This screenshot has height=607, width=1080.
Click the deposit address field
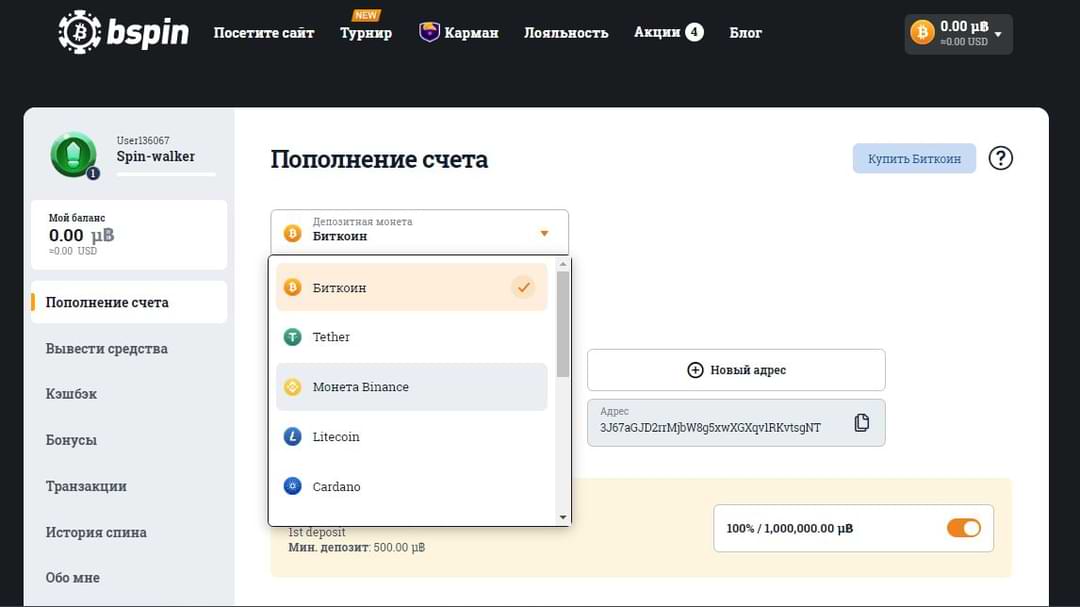tap(736, 422)
